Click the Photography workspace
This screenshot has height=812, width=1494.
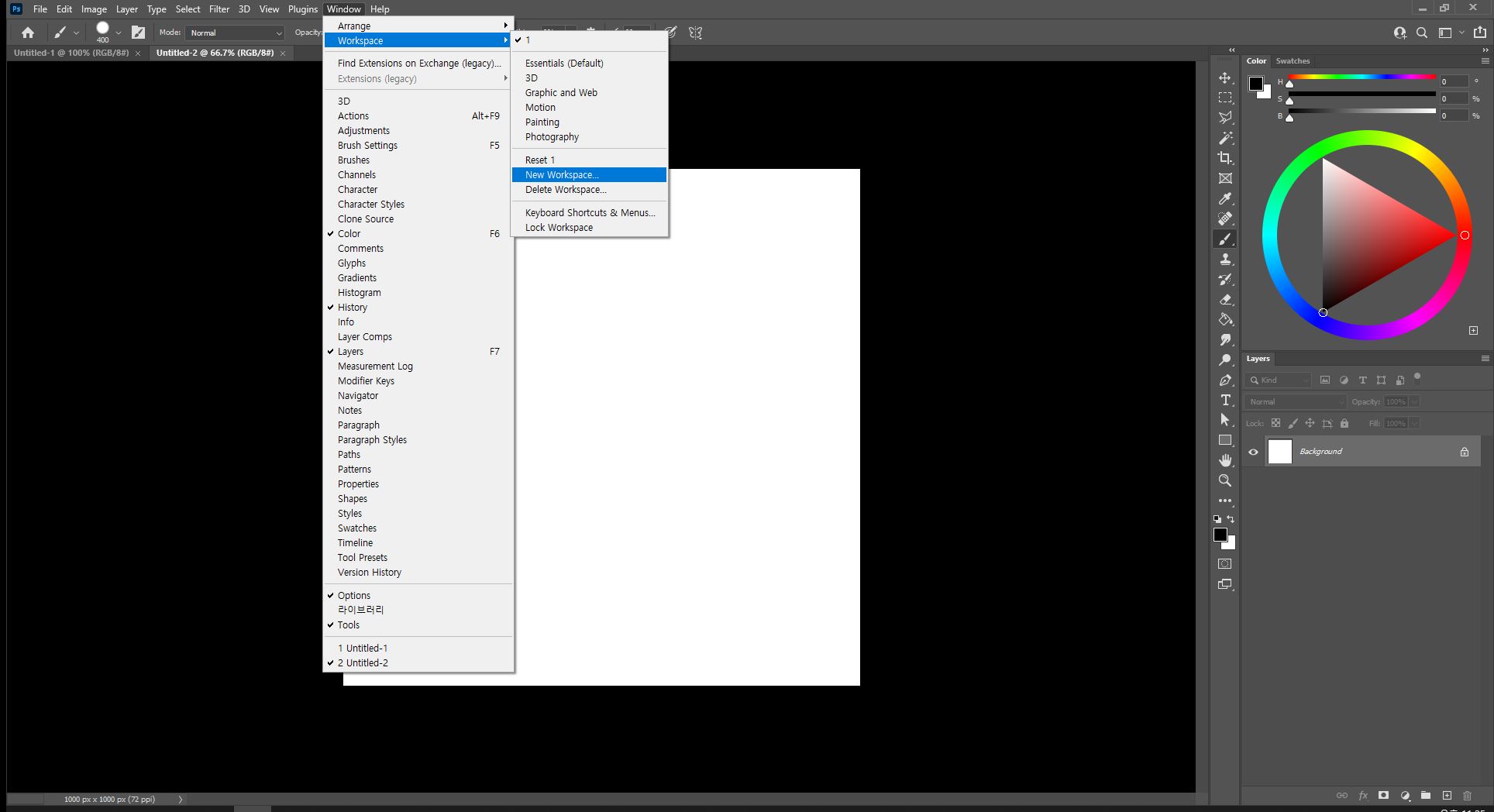tap(589, 136)
